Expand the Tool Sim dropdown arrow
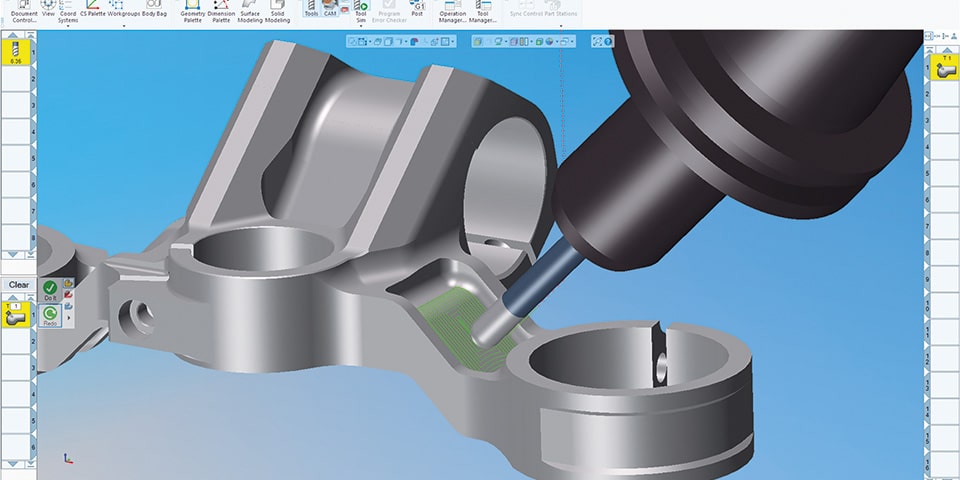 point(361,27)
